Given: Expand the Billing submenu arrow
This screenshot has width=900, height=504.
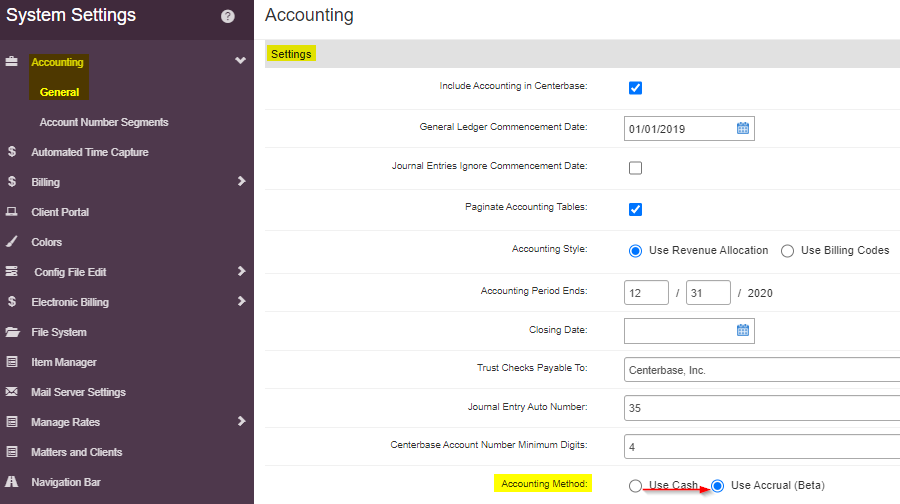Looking at the screenshot, I should [x=242, y=181].
